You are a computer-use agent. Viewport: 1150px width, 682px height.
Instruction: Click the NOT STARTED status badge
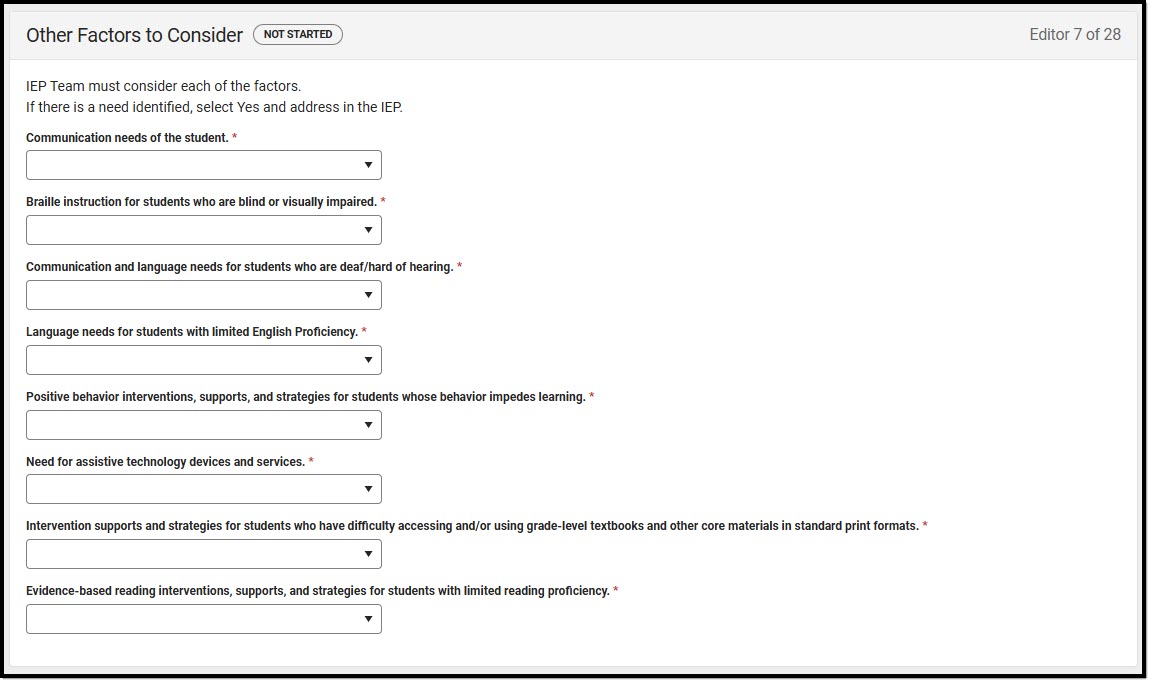click(298, 34)
